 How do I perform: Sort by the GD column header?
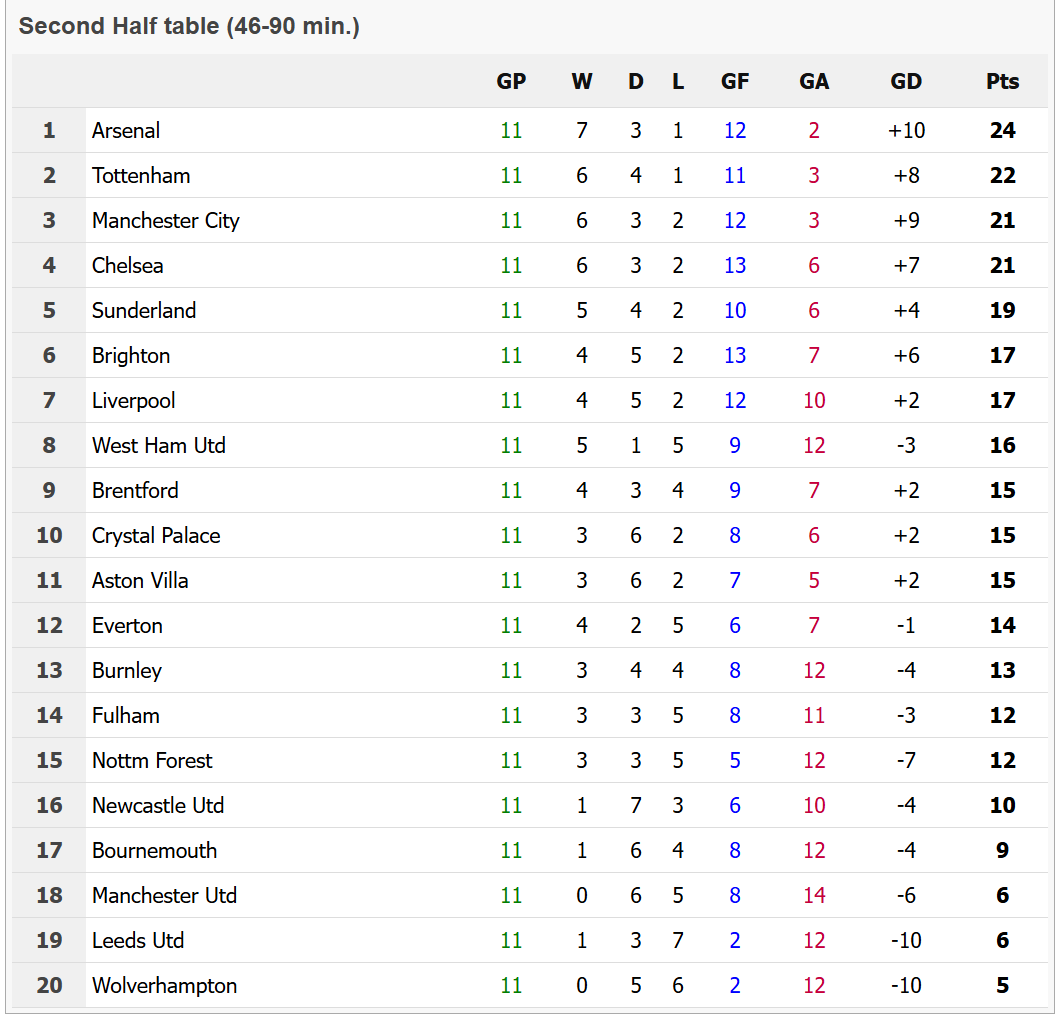[906, 82]
